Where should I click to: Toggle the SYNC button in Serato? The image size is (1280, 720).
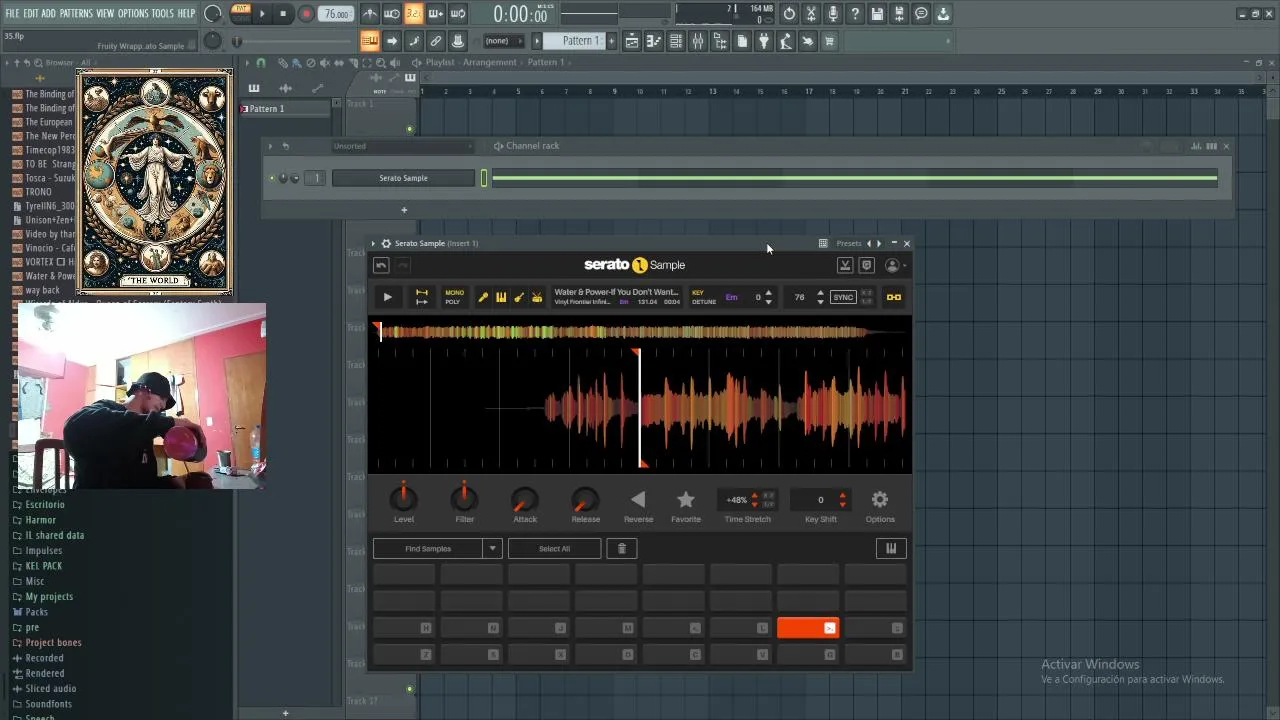(843, 297)
